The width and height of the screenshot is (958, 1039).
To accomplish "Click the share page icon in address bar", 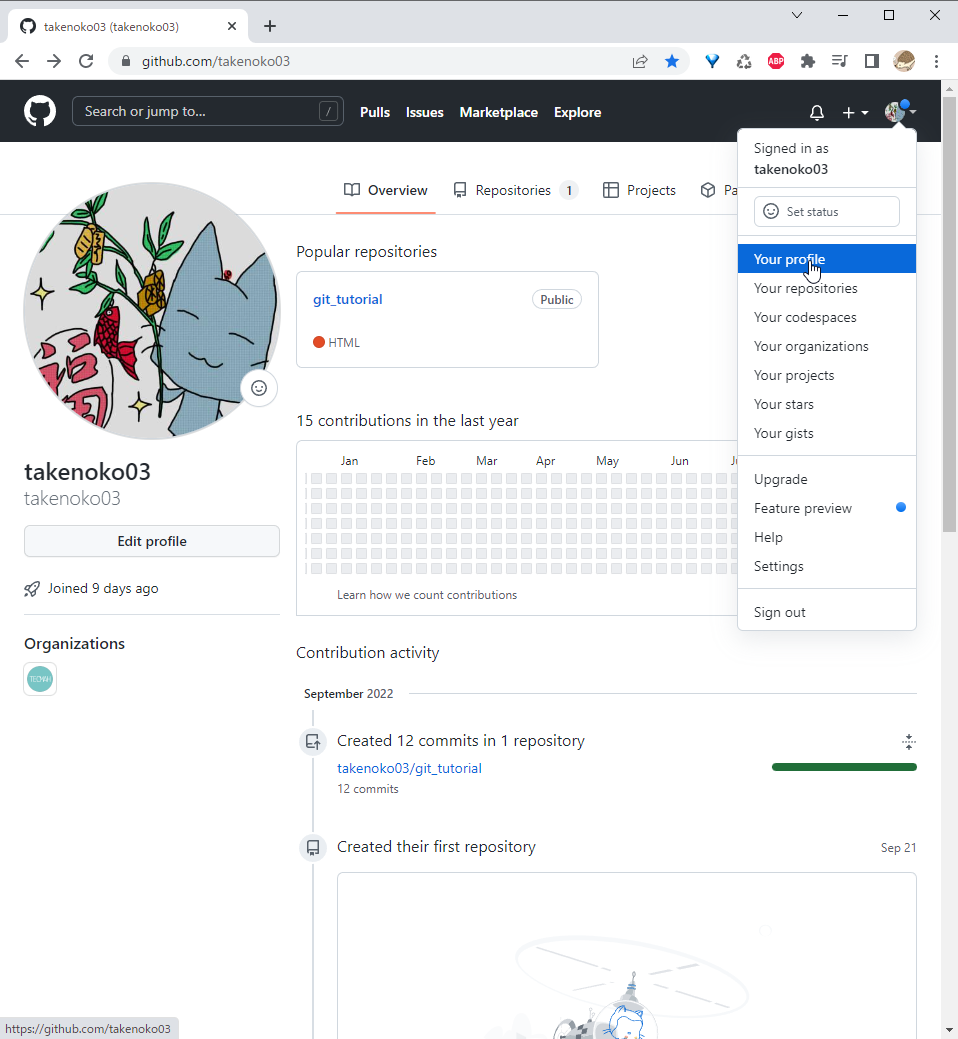I will click(x=640, y=62).
